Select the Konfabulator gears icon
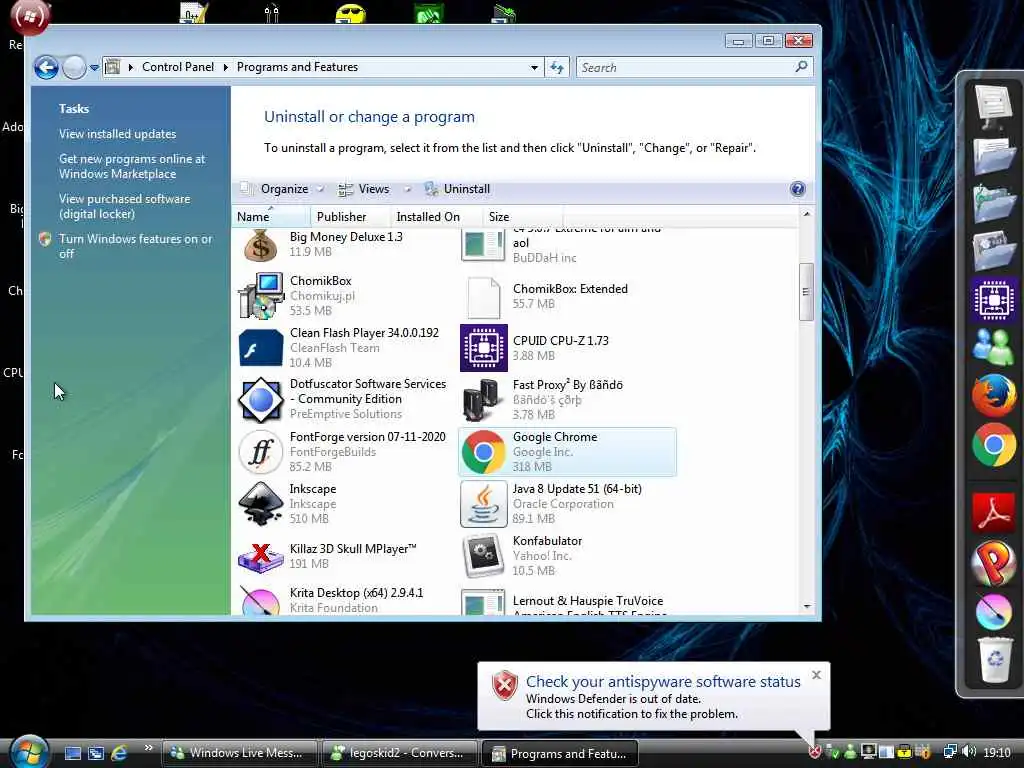This screenshot has width=1024, height=768. (484, 556)
